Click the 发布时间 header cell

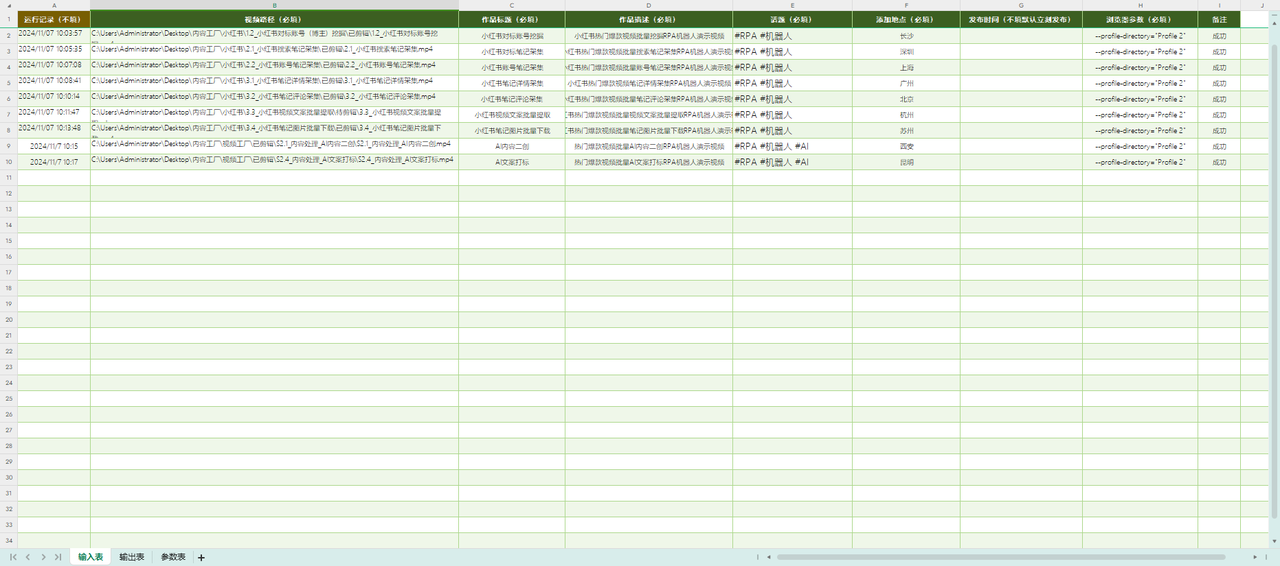(1021, 19)
